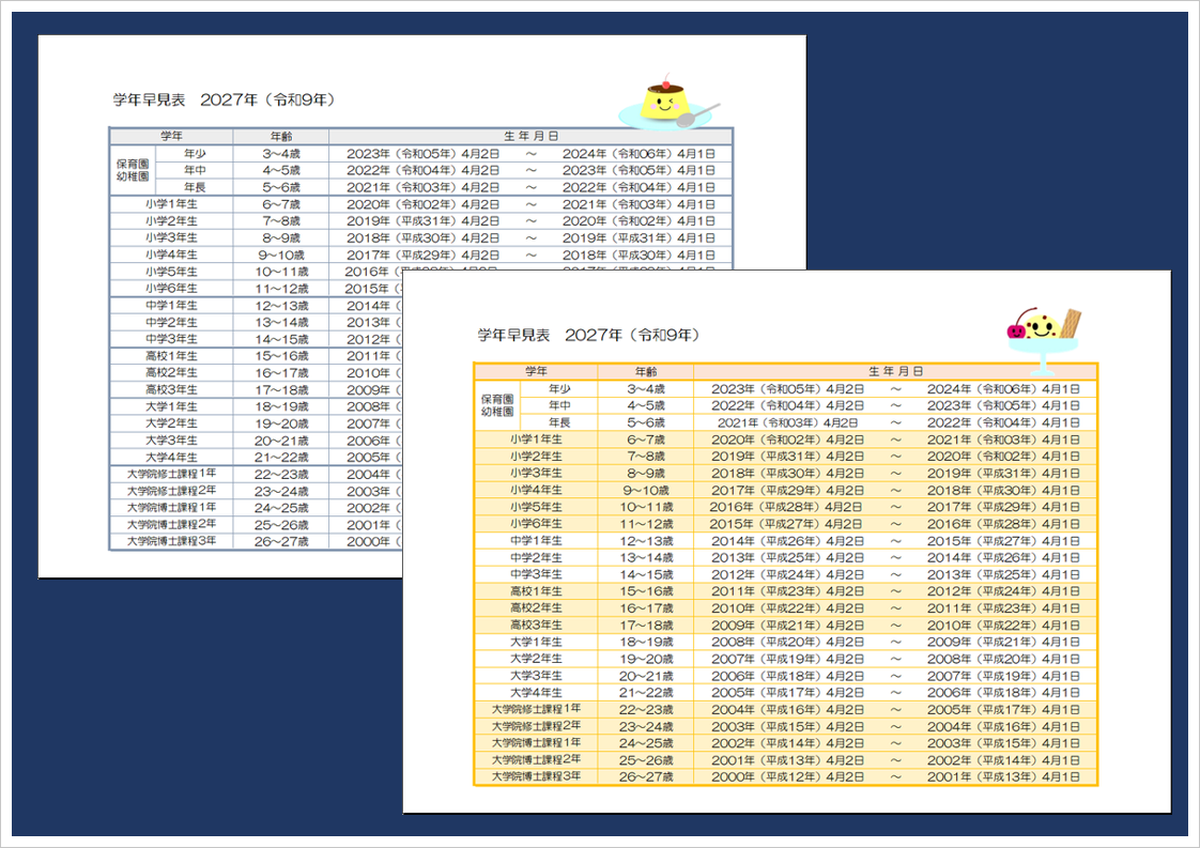The width and height of the screenshot is (1200, 848).
Task: Select 大学院修士課程1年 in the blue table
Action: coord(171,474)
